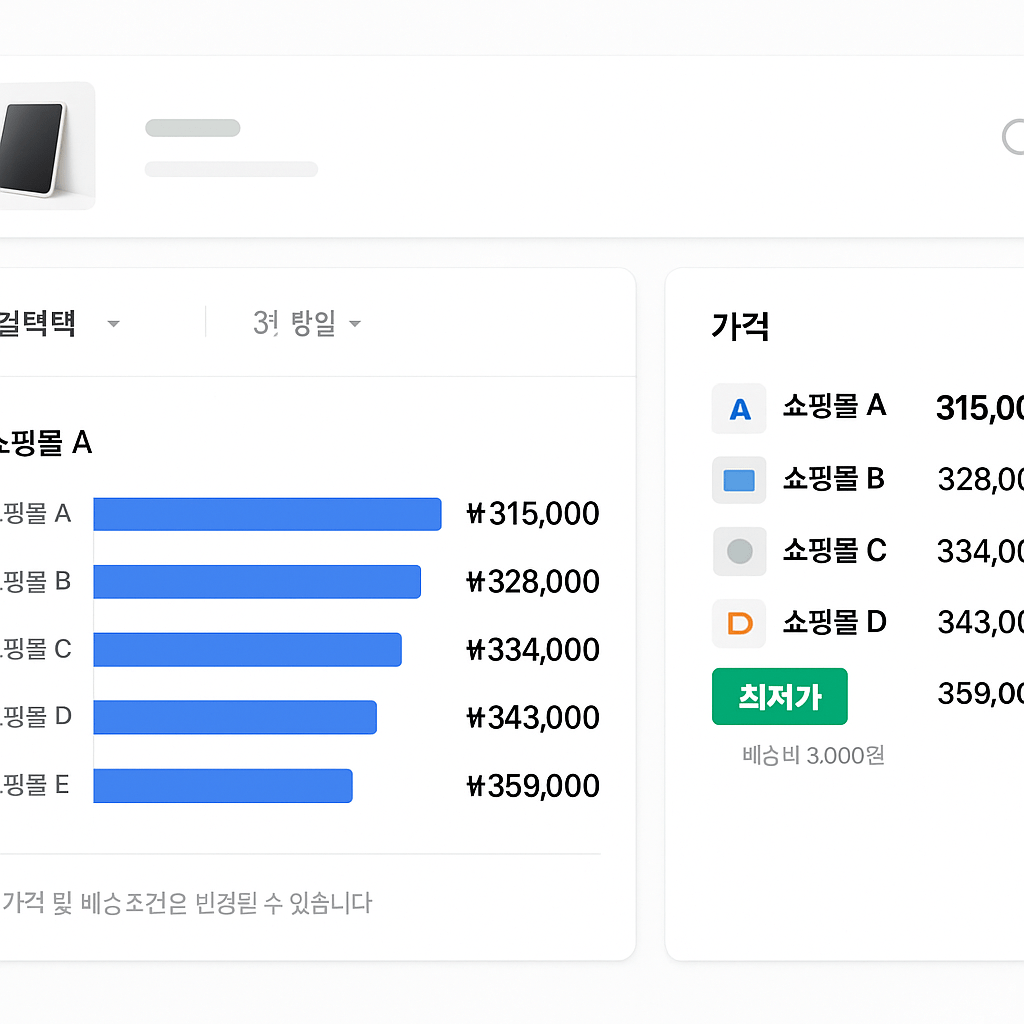Viewport: 1024px width, 1024px height.
Task: Select the blue A icon for 쇼핑몰 A
Action: tap(738, 408)
